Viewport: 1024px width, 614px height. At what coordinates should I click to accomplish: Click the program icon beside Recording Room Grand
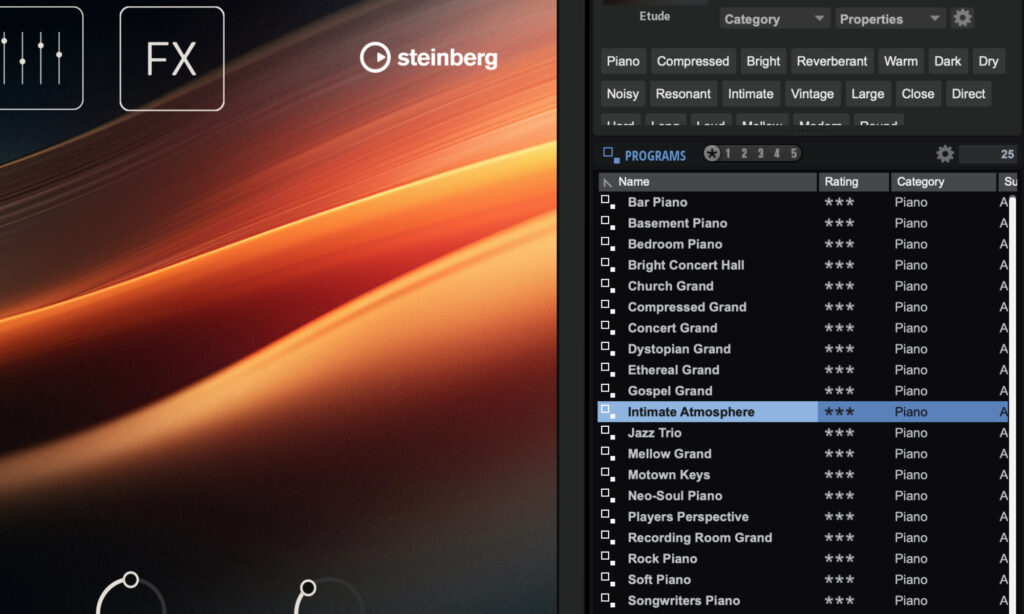[x=608, y=537]
